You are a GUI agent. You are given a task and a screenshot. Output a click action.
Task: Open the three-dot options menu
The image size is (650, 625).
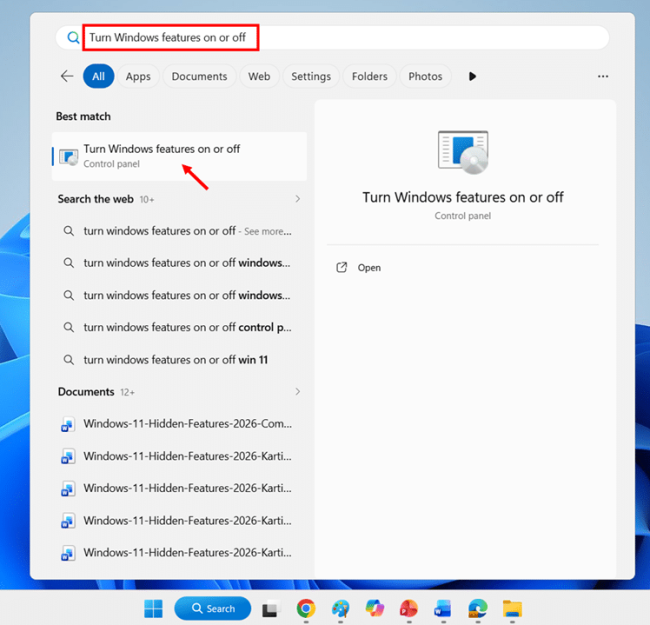pyautogui.click(x=603, y=76)
